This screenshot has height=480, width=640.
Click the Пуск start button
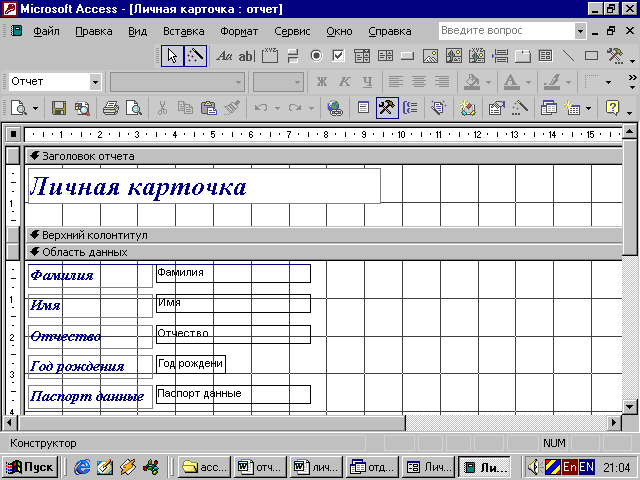[30, 466]
